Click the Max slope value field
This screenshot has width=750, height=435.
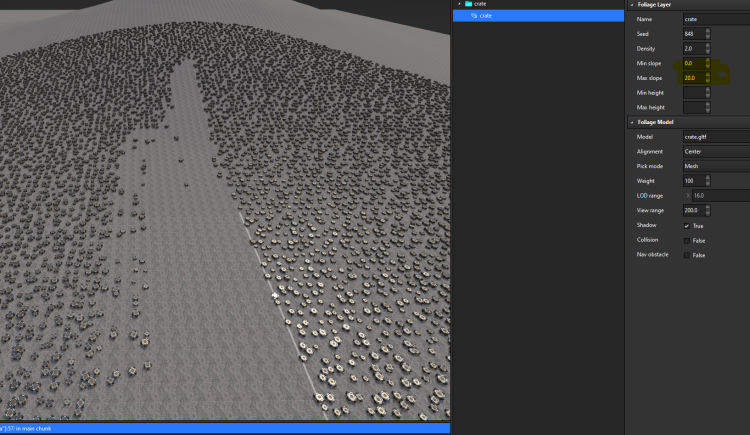coord(692,77)
